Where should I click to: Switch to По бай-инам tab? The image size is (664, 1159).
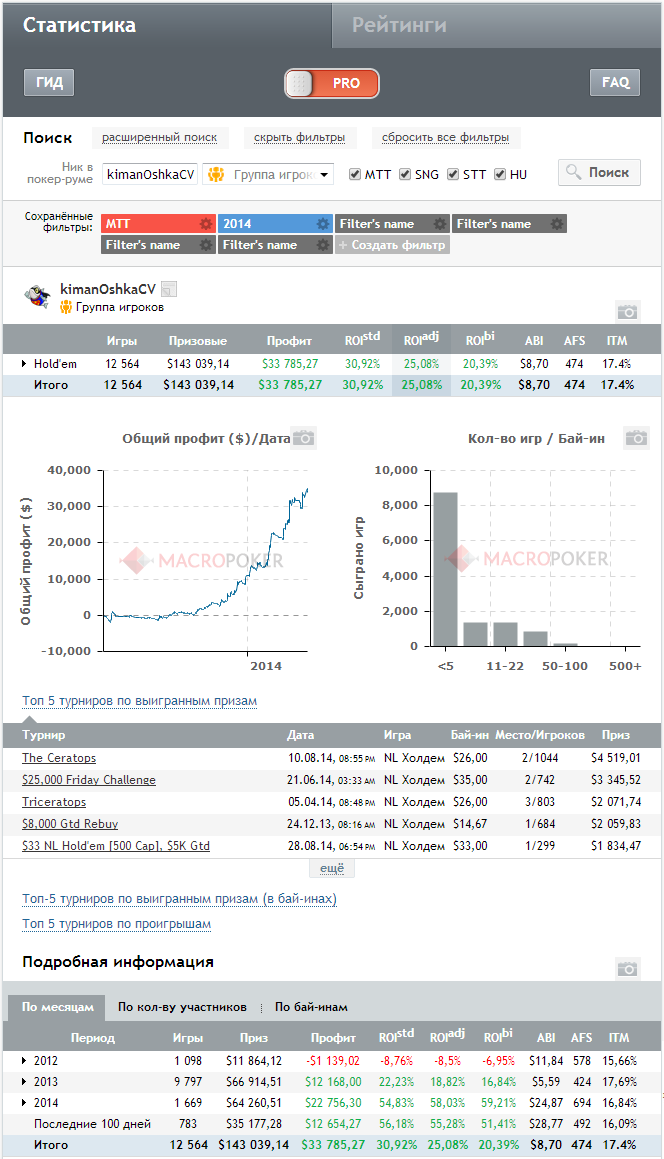coord(311,1007)
